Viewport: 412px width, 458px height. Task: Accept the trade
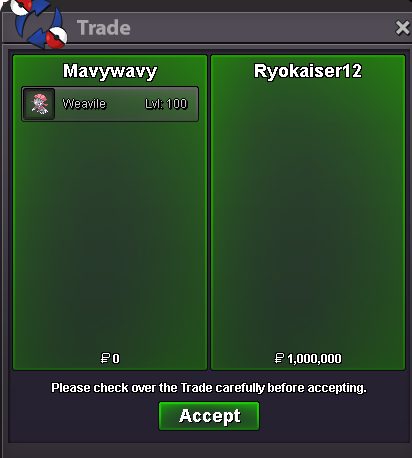click(209, 416)
